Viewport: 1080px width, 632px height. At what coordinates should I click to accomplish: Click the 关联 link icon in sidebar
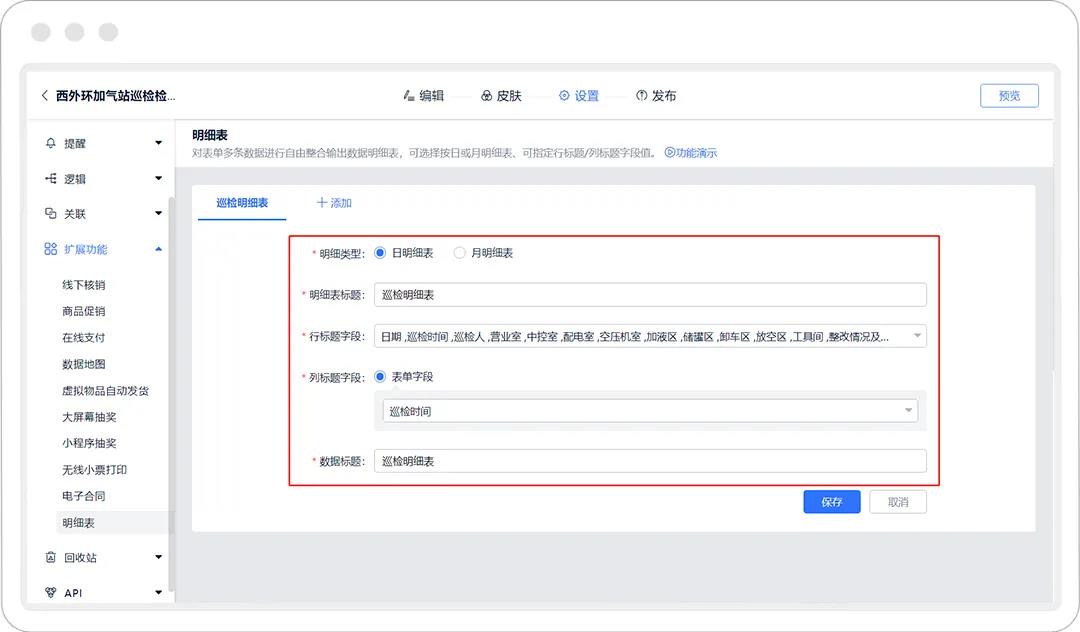[51, 214]
